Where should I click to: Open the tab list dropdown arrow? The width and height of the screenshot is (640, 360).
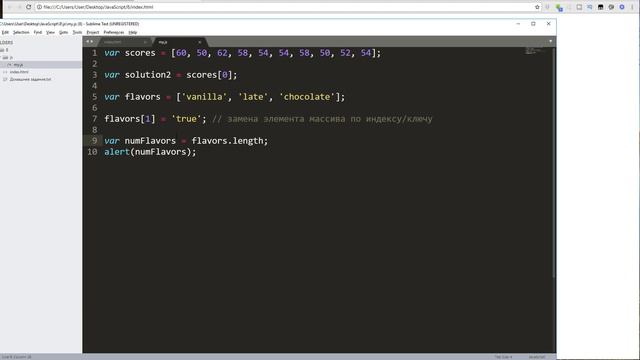click(x=551, y=41)
